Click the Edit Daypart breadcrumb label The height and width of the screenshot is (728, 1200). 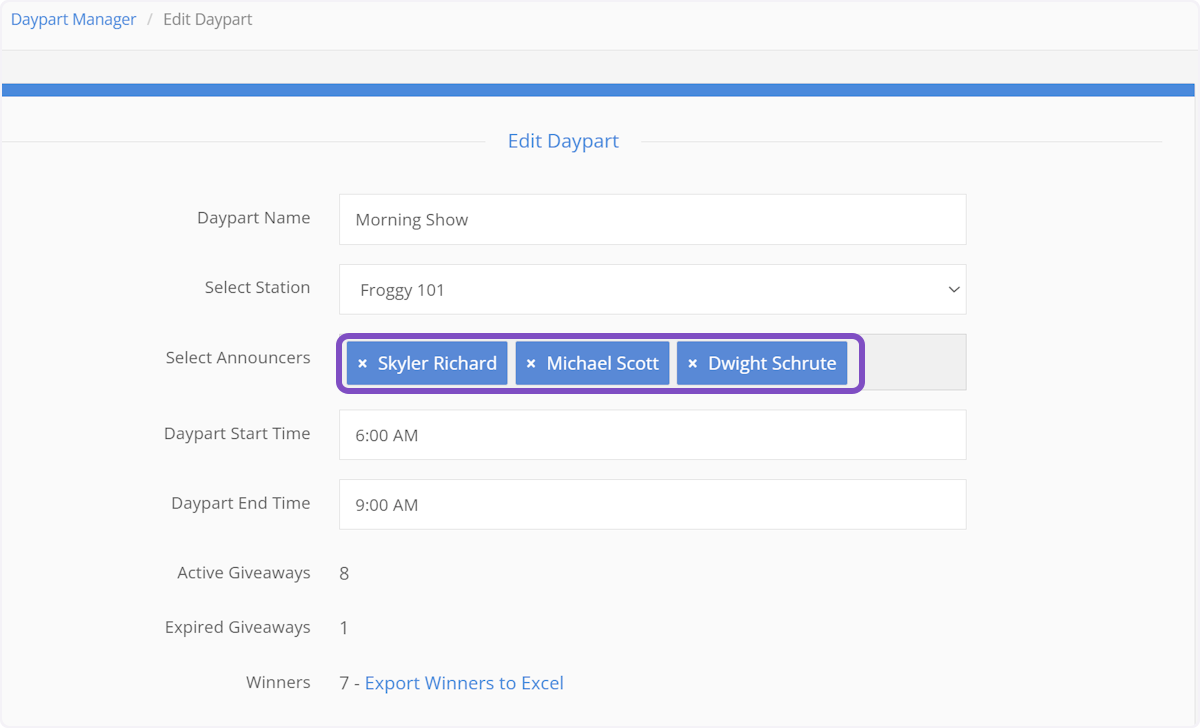(207, 18)
